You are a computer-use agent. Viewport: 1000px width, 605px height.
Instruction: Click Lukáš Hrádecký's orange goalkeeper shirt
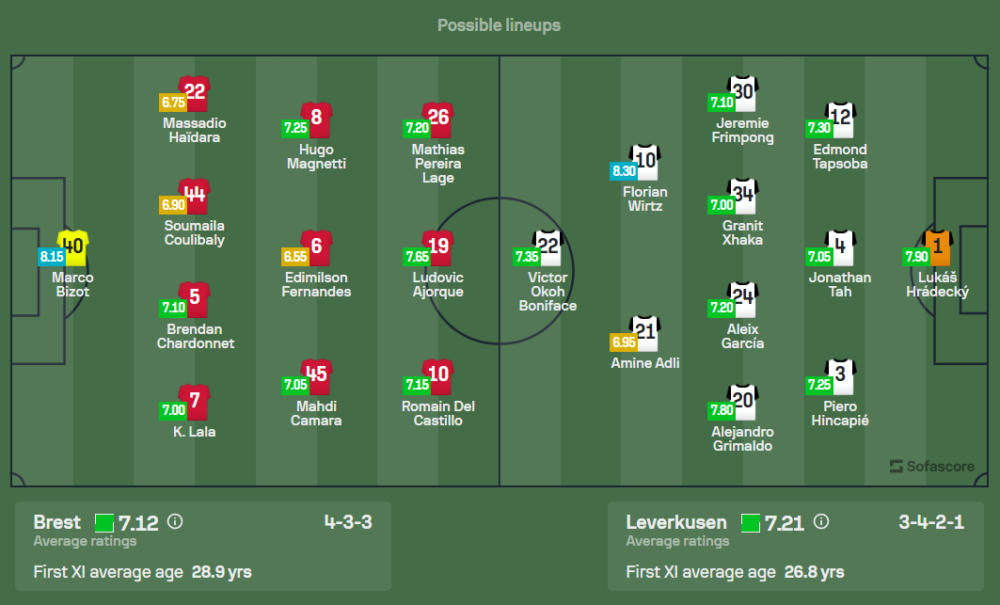pos(938,246)
